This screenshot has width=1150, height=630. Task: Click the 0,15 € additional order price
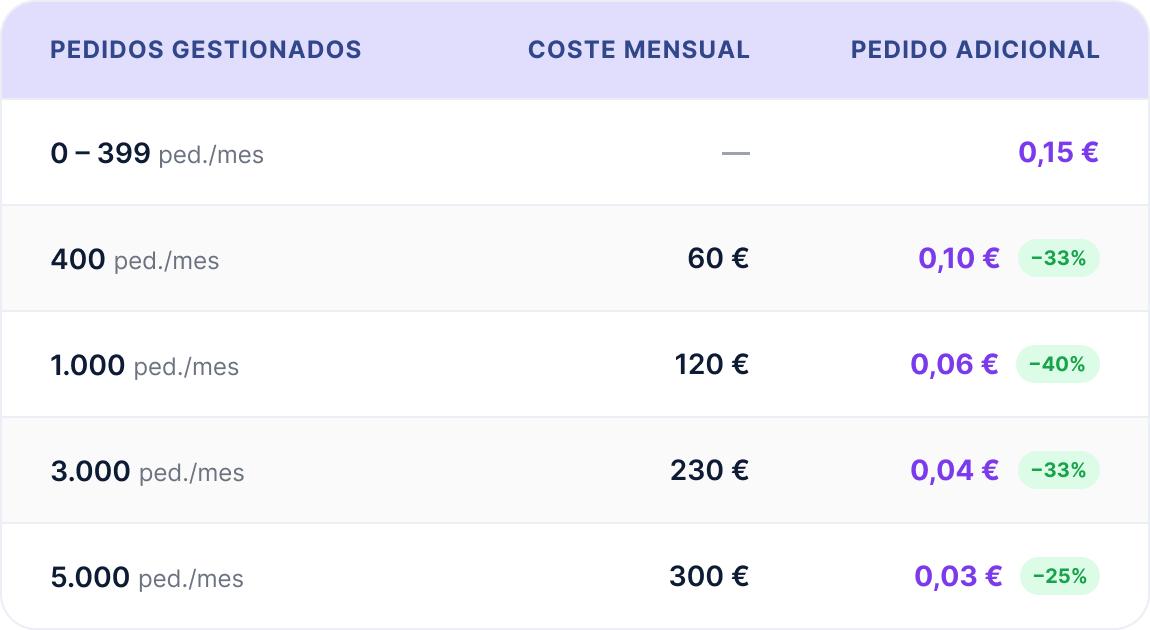1058,153
